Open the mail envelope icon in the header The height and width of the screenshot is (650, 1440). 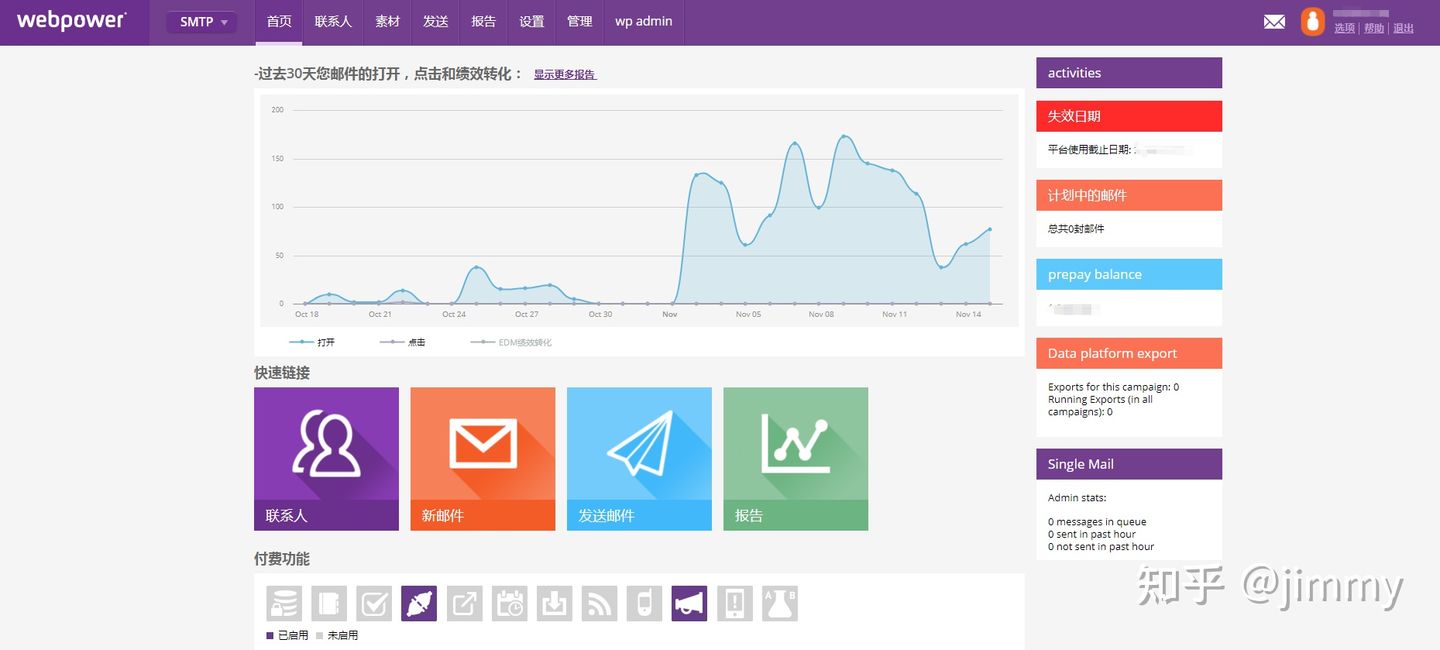1274,21
